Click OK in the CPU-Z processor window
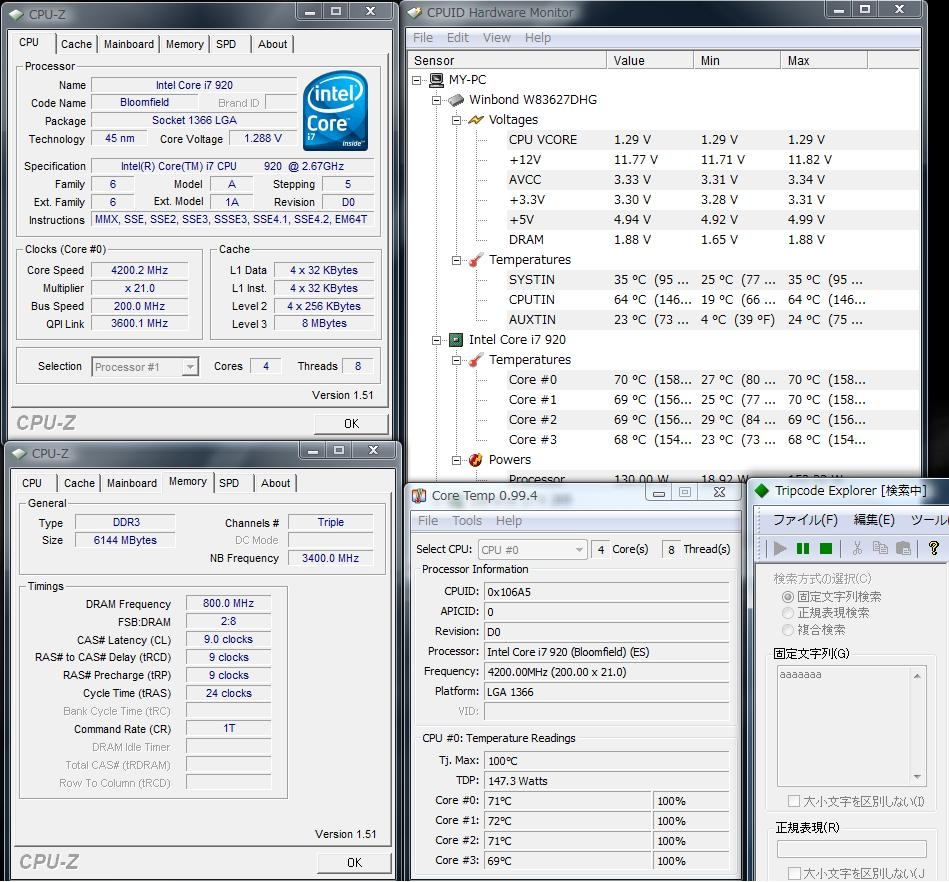949x882 pixels. [351, 423]
